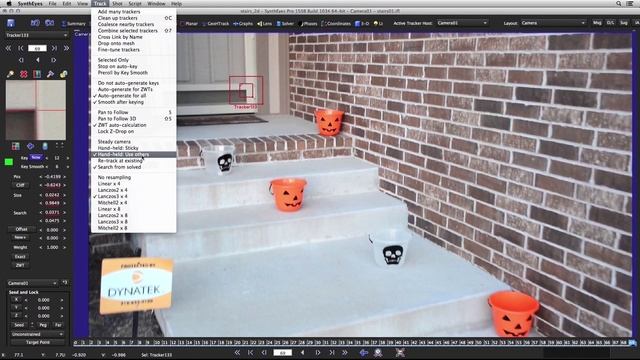Open the Phases room
This screenshot has height=360, width=640.
[x=309, y=24]
